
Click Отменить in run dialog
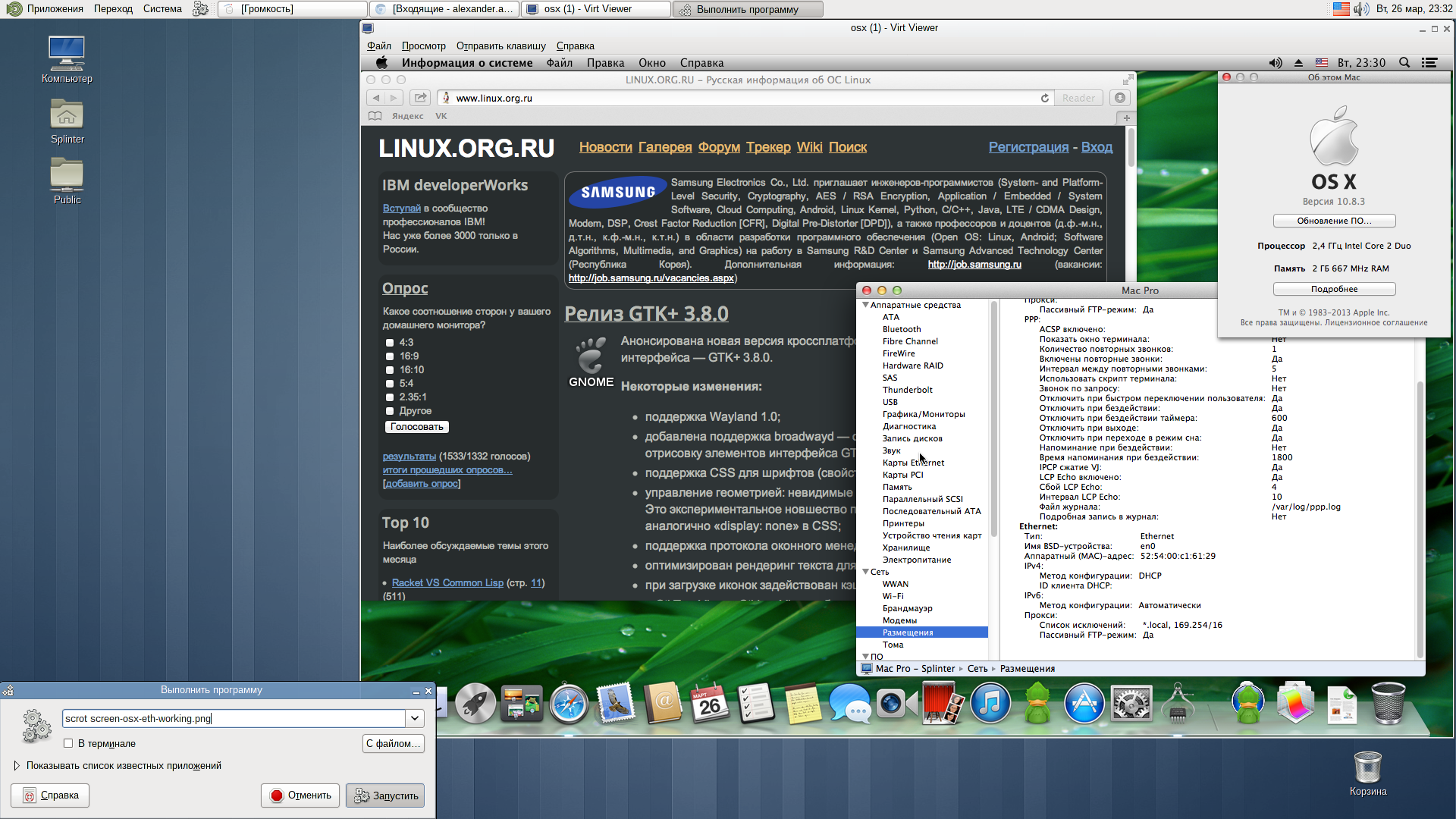point(300,795)
